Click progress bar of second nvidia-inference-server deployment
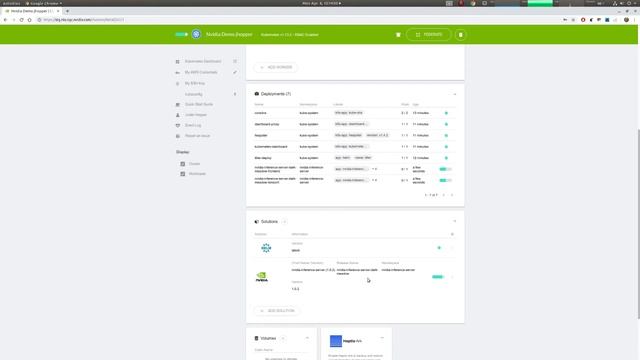Viewport: 640px width, 360px height. 445,180
